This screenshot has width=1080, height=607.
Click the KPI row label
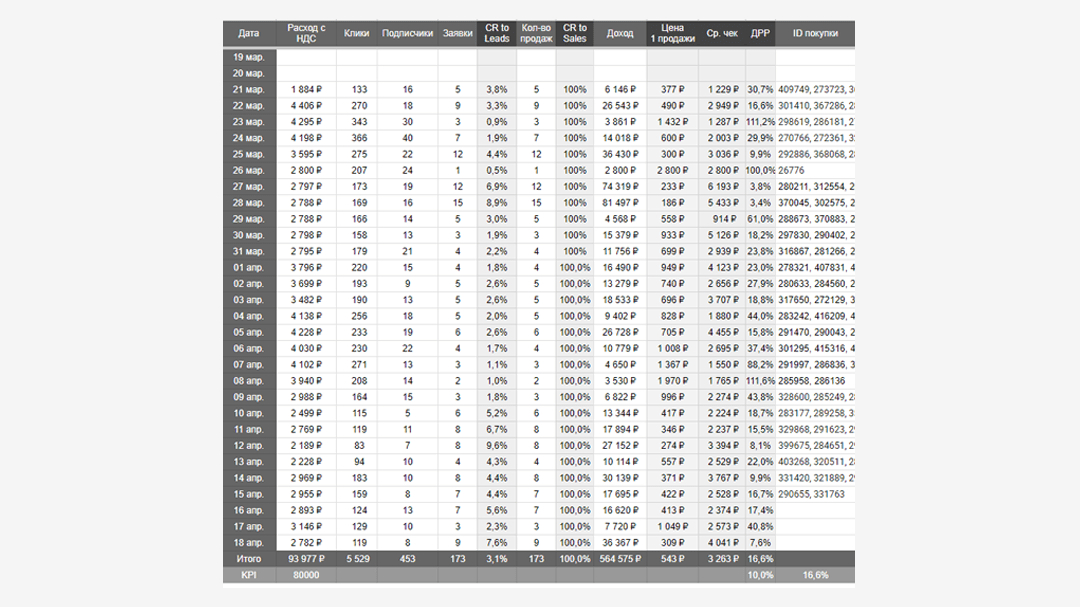249,575
